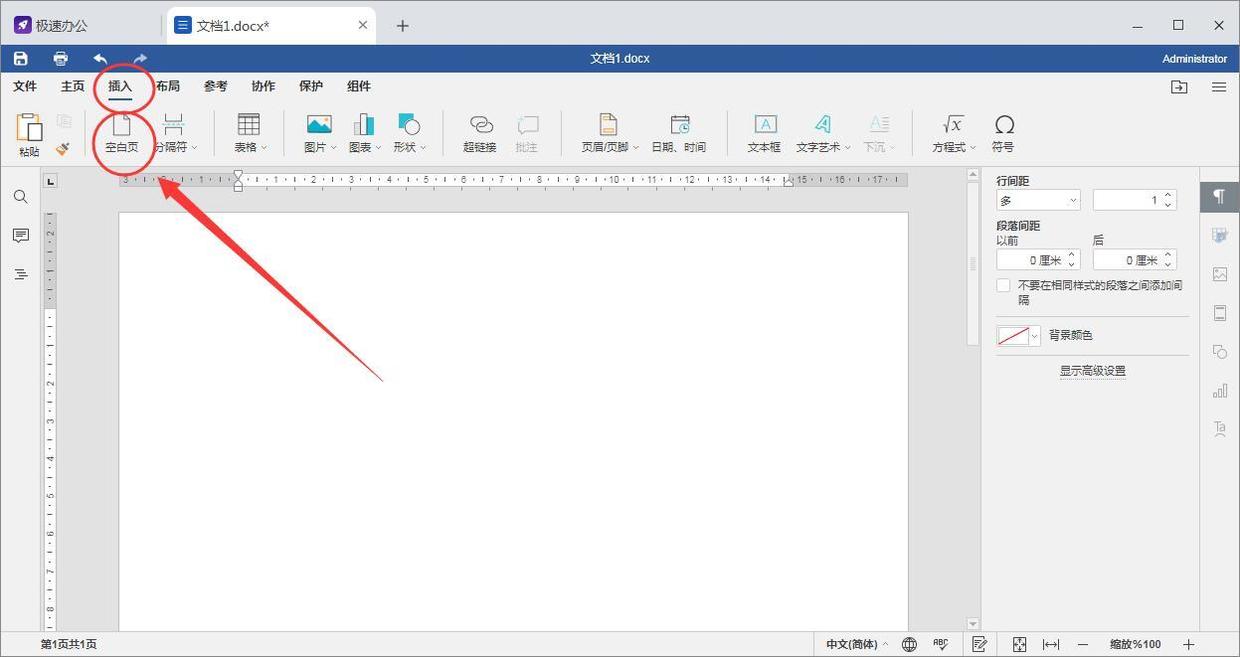Image resolution: width=1240 pixels, height=657 pixels.
Task: Click the 缩放%100 zoom label
Action: coord(1135,644)
